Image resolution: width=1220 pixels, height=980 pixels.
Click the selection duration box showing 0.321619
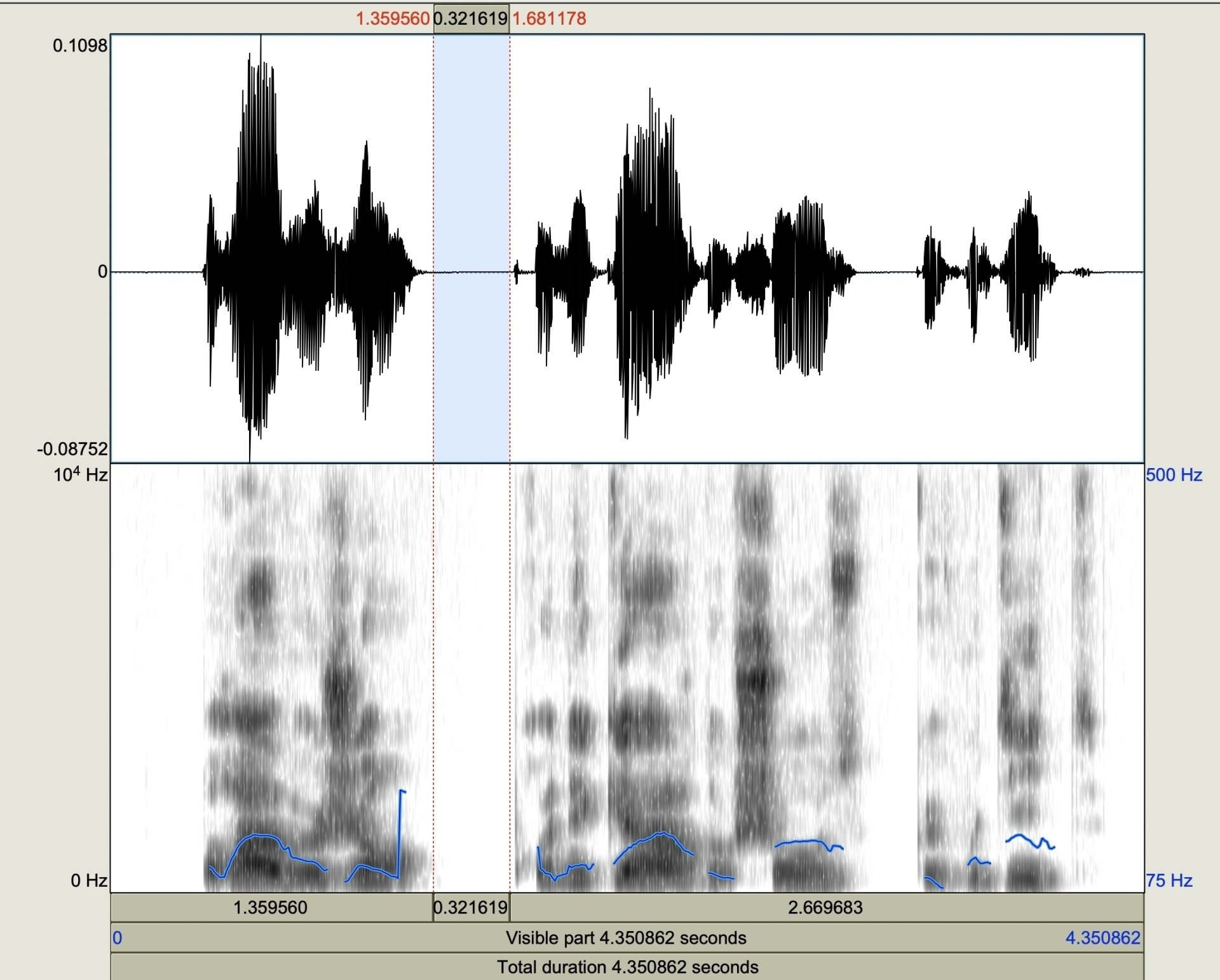pos(470,18)
